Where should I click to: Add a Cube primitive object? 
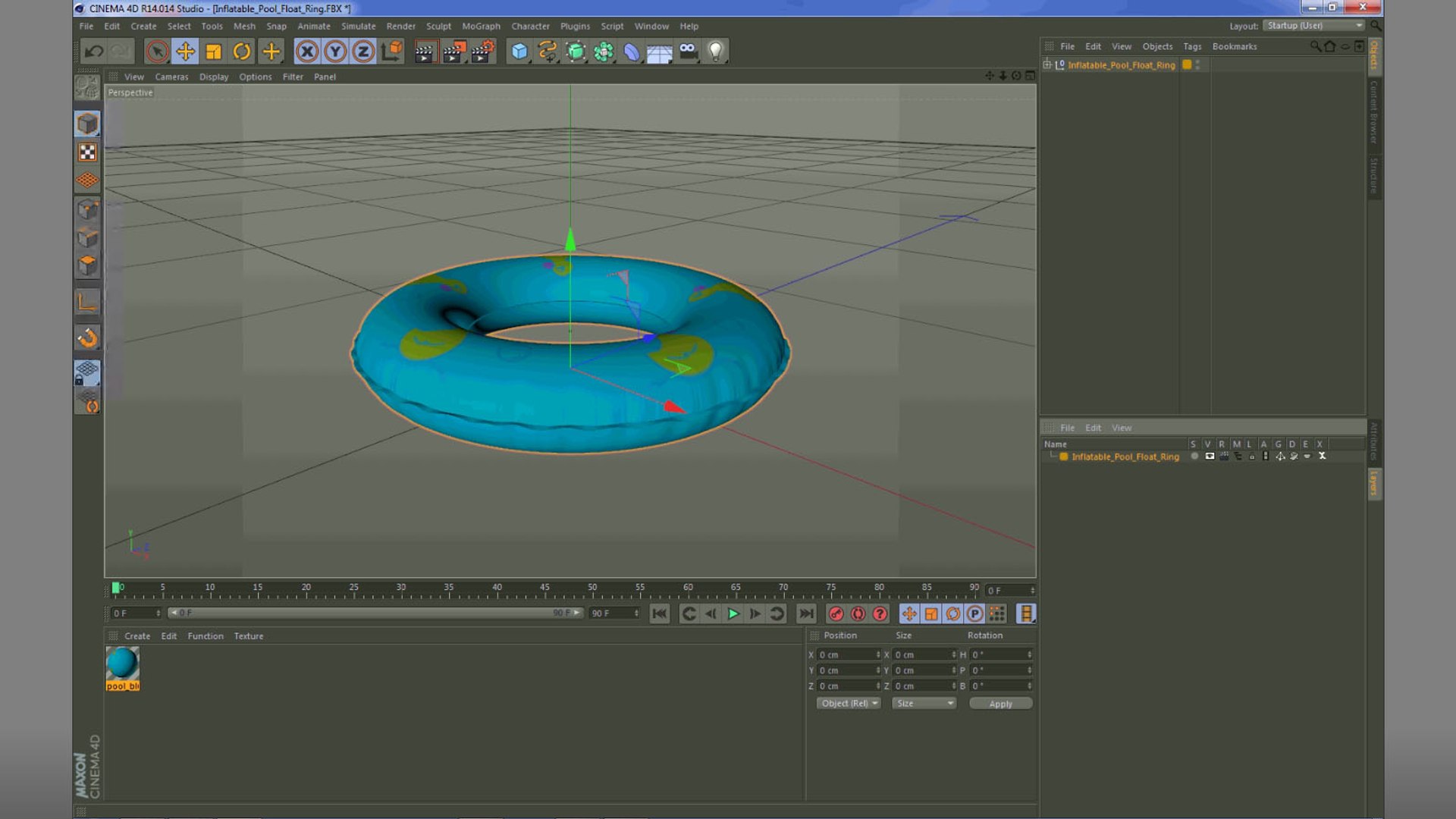[519, 52]
